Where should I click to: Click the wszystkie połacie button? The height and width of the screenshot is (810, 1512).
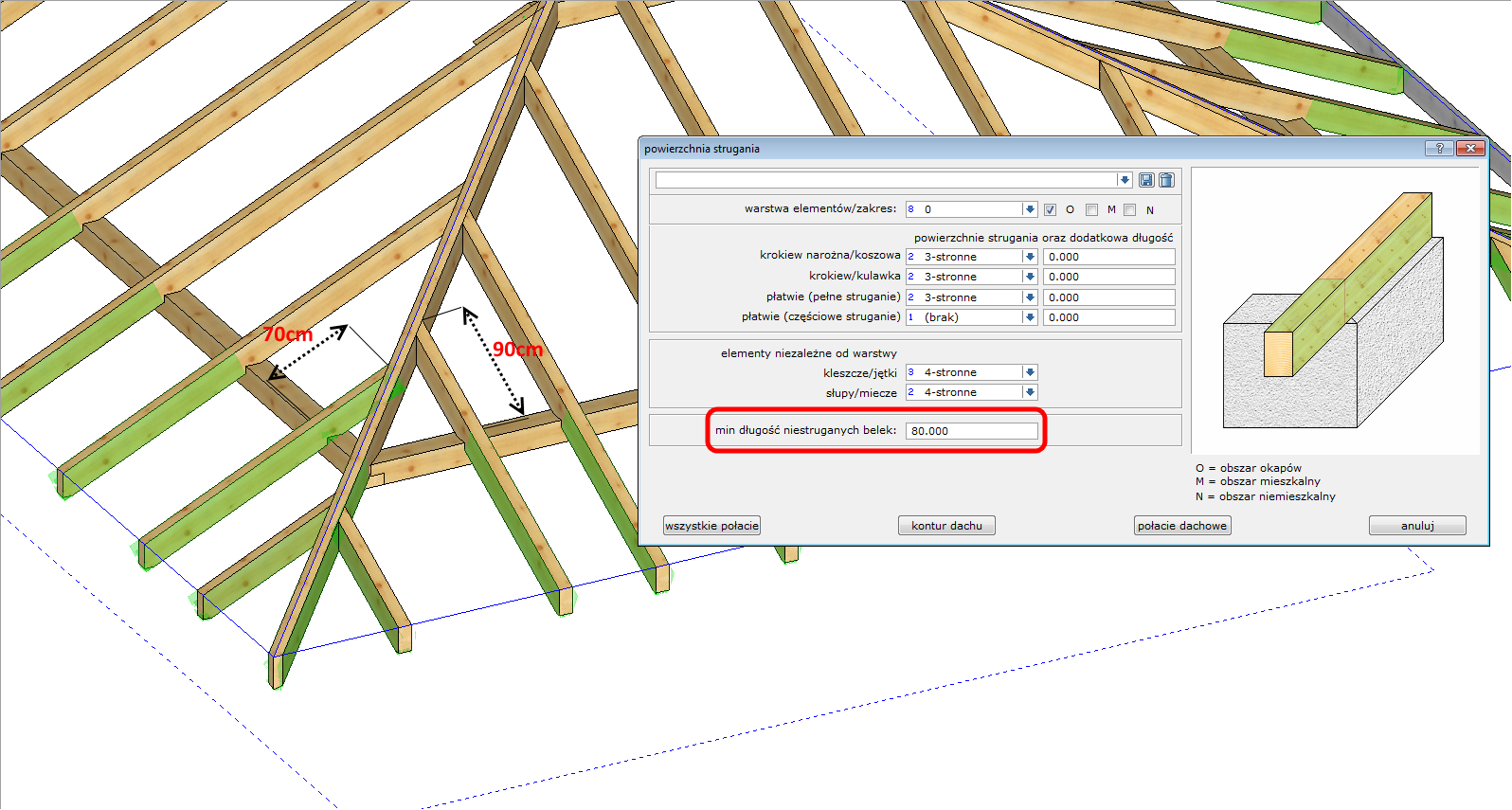click(711, 526)
